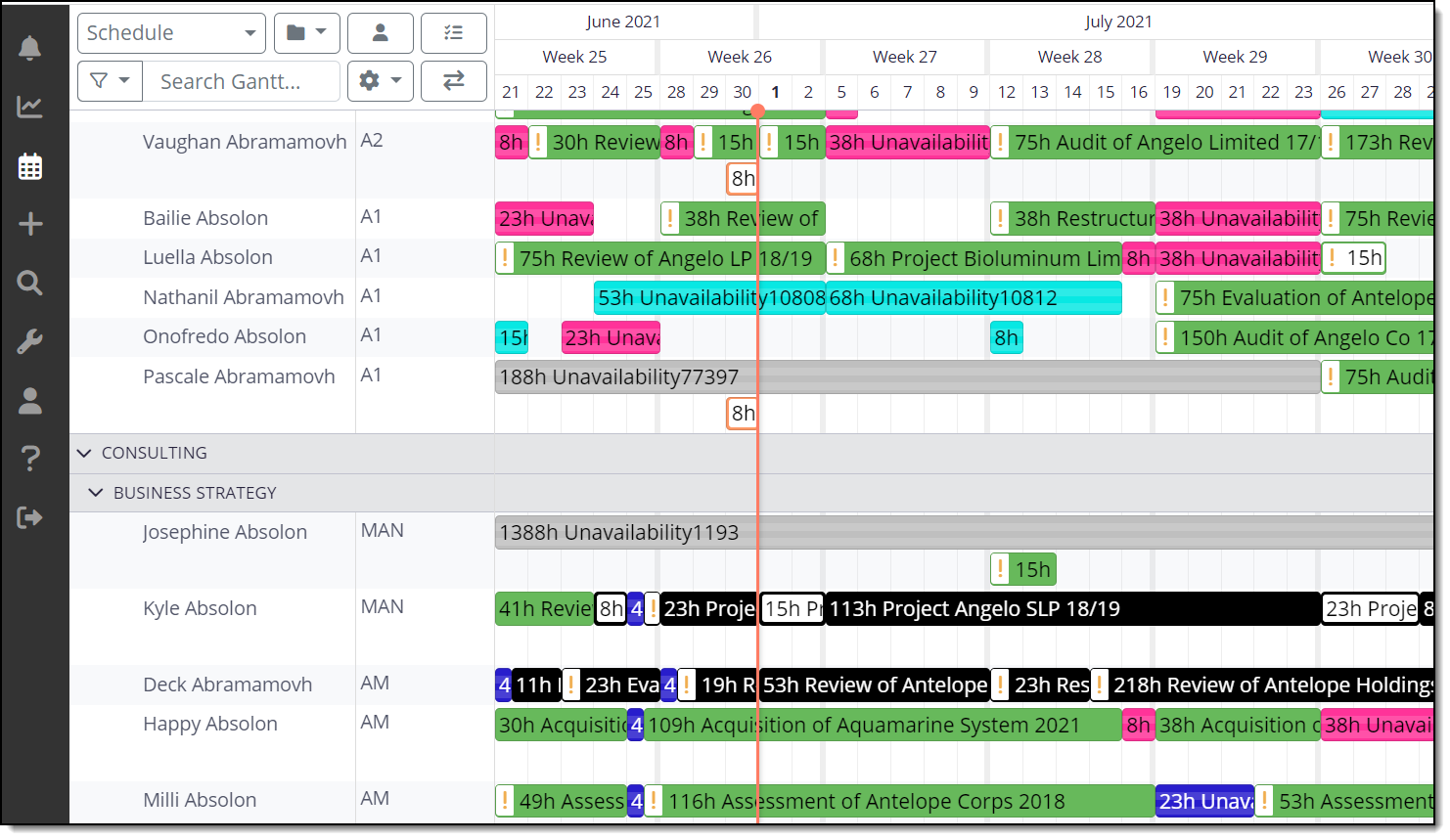
Task: Open 218h Review of Antelope Holdings task
Action: click(x=1262, y=685)
